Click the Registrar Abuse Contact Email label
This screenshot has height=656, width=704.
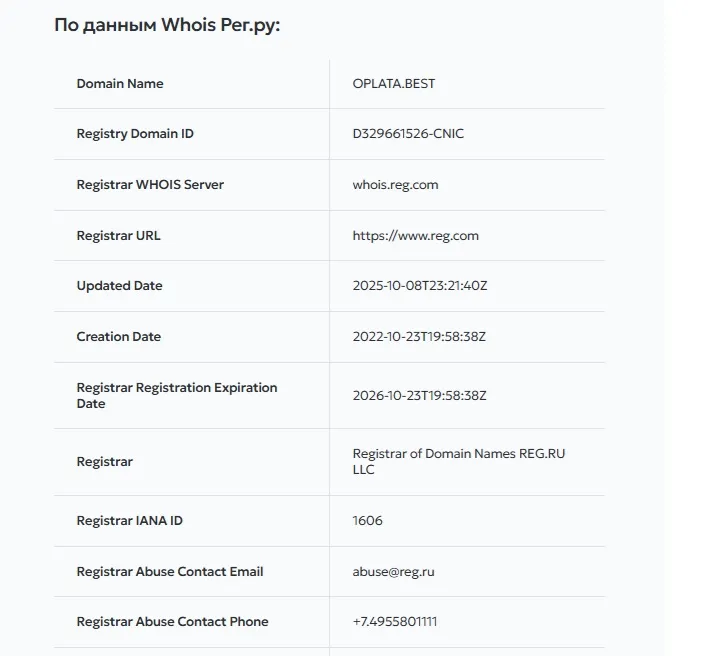[x=170, y=572]
